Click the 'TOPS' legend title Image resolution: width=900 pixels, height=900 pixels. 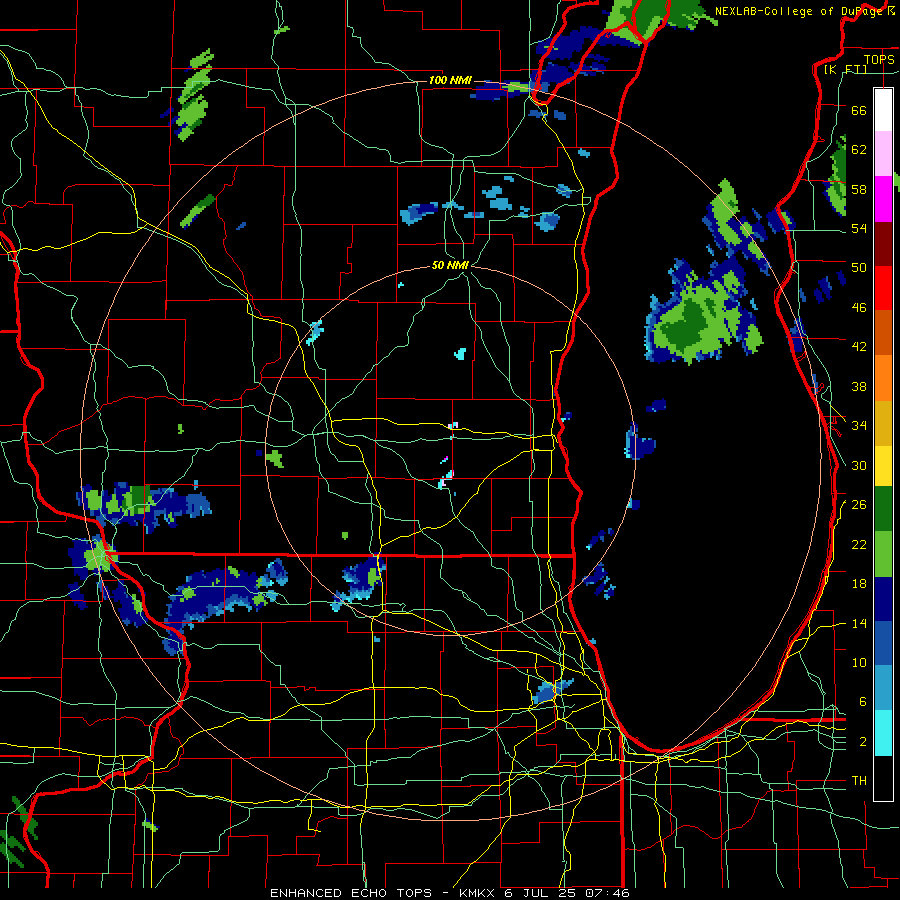pos(879,59)
